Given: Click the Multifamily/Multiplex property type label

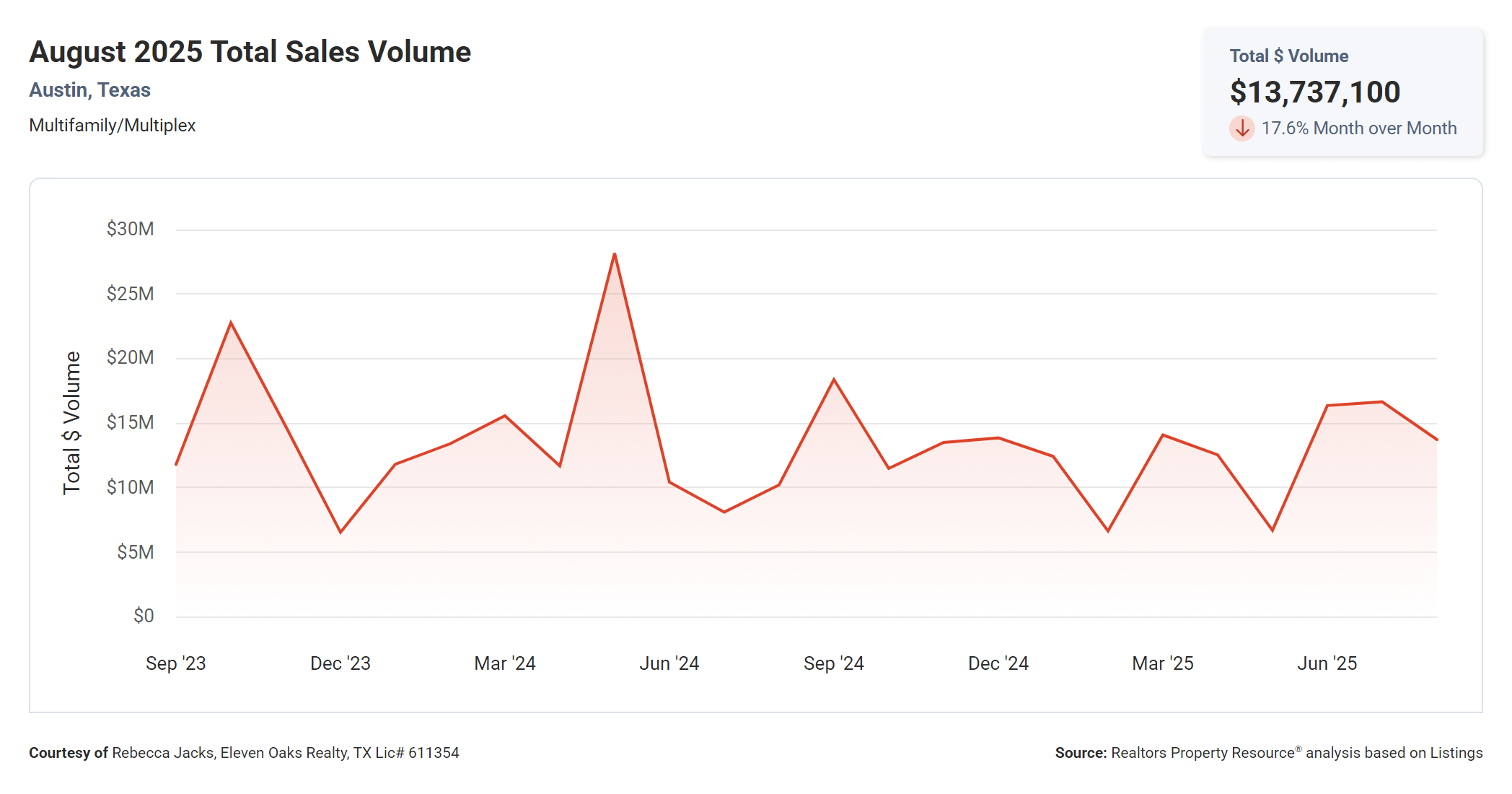Looking at the screenshot, I should click(x=112, y=126).
